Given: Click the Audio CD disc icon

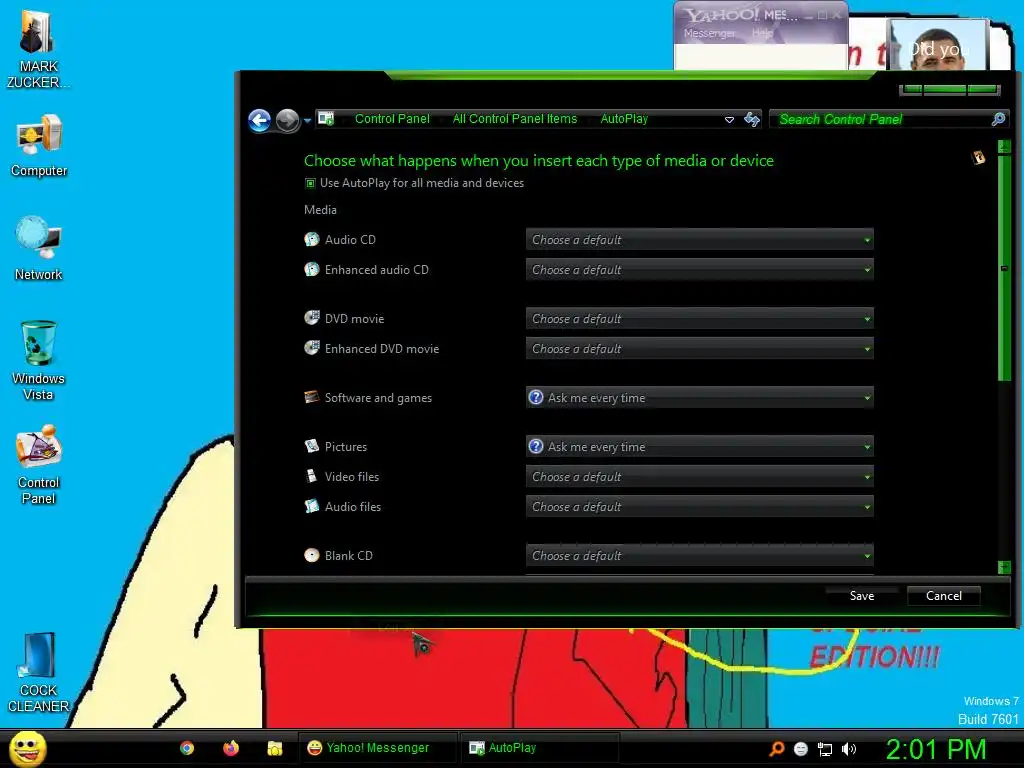Looking at the screenshot, I should tap(312, 240).
